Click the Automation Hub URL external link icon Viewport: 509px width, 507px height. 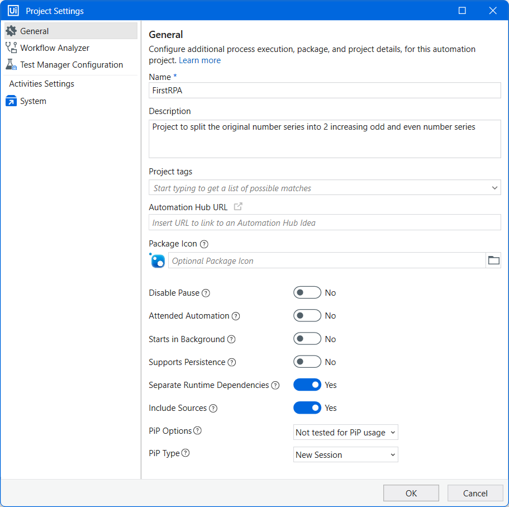coord(238,207)
